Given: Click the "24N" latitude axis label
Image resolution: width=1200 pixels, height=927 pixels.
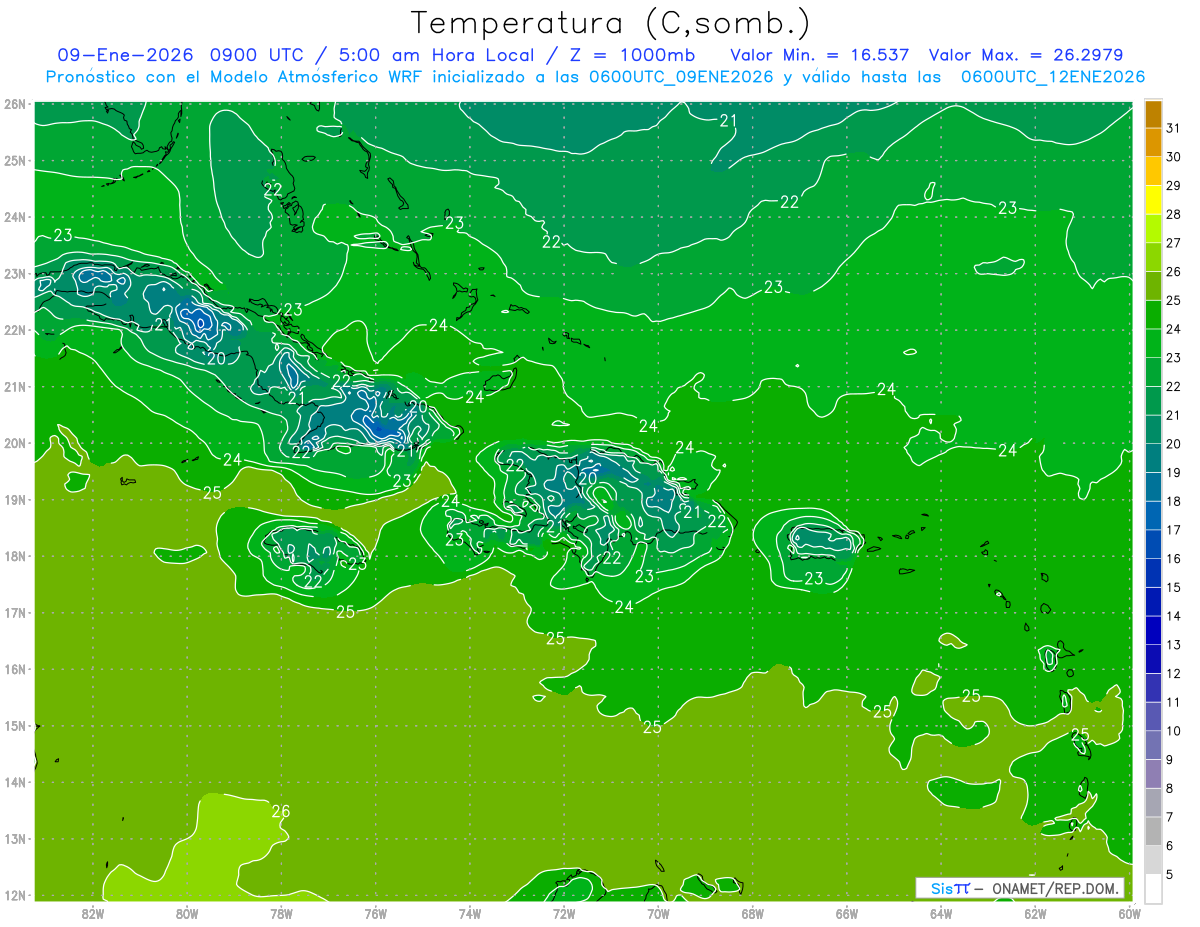Looking at the screenshot, I should point(15,217).
